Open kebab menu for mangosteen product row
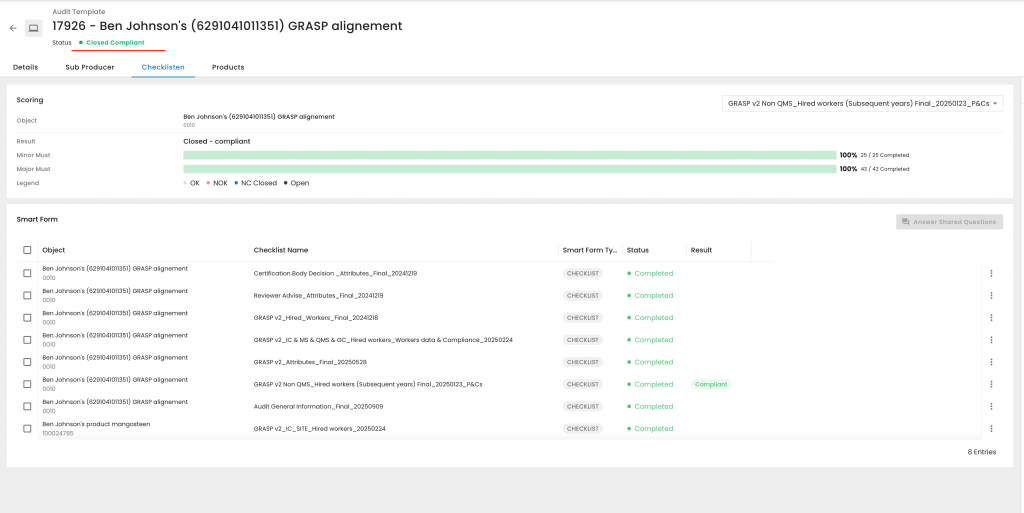The height and width of the screenshot is (513, 1024). click(x=991, y=428)
